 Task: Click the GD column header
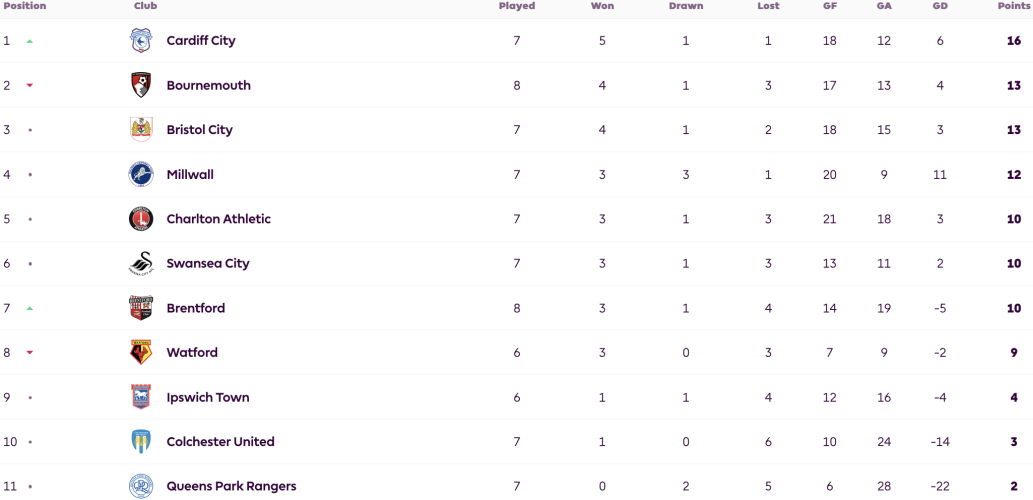[x=939, y=6]
